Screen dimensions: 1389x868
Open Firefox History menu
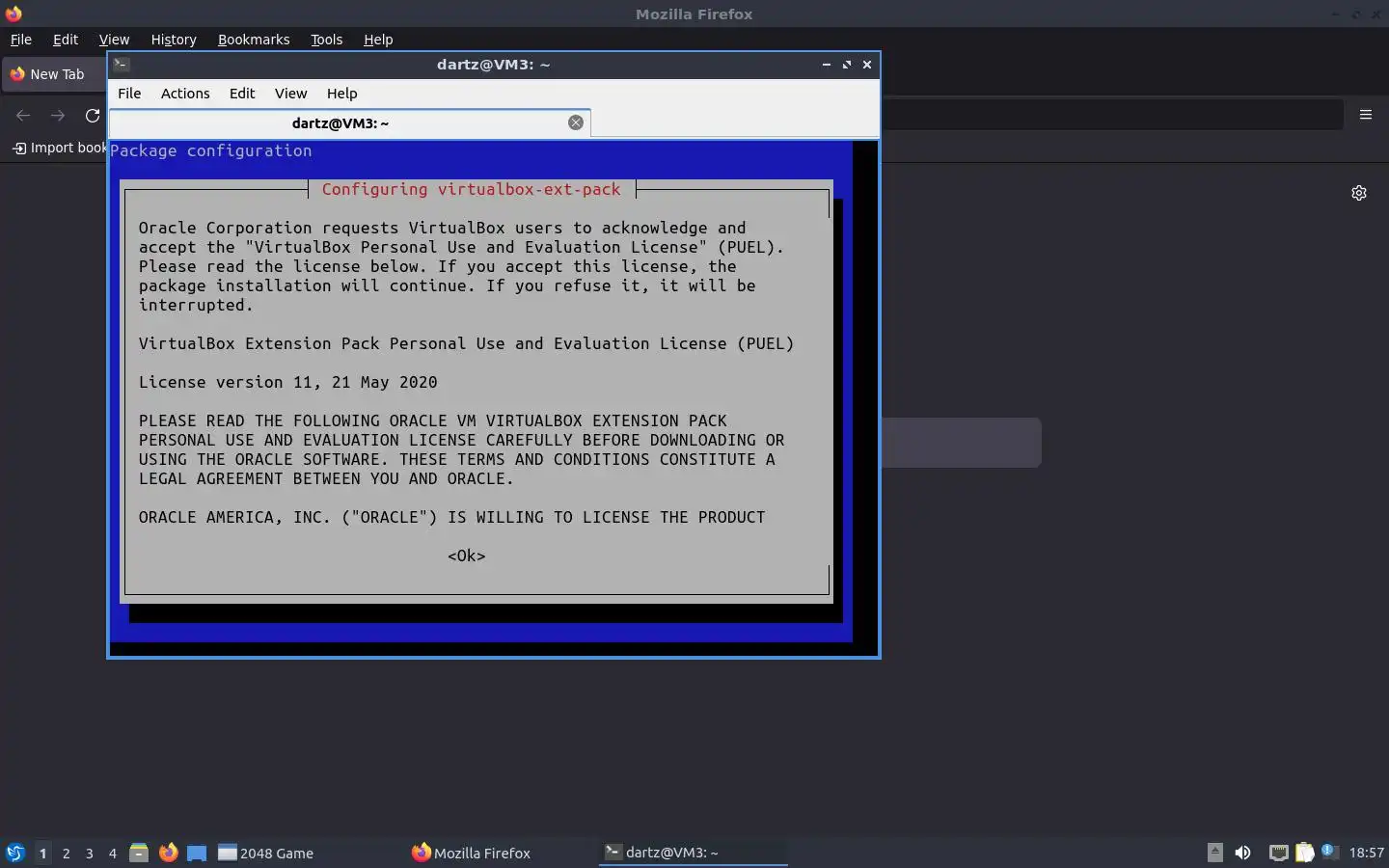coord(174,40)
